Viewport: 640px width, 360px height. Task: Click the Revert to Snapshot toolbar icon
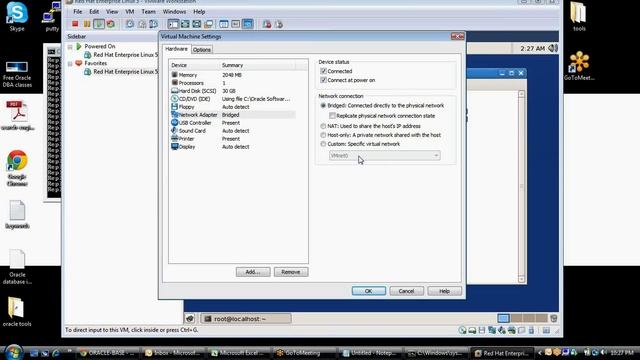click(x=142, y=24)
